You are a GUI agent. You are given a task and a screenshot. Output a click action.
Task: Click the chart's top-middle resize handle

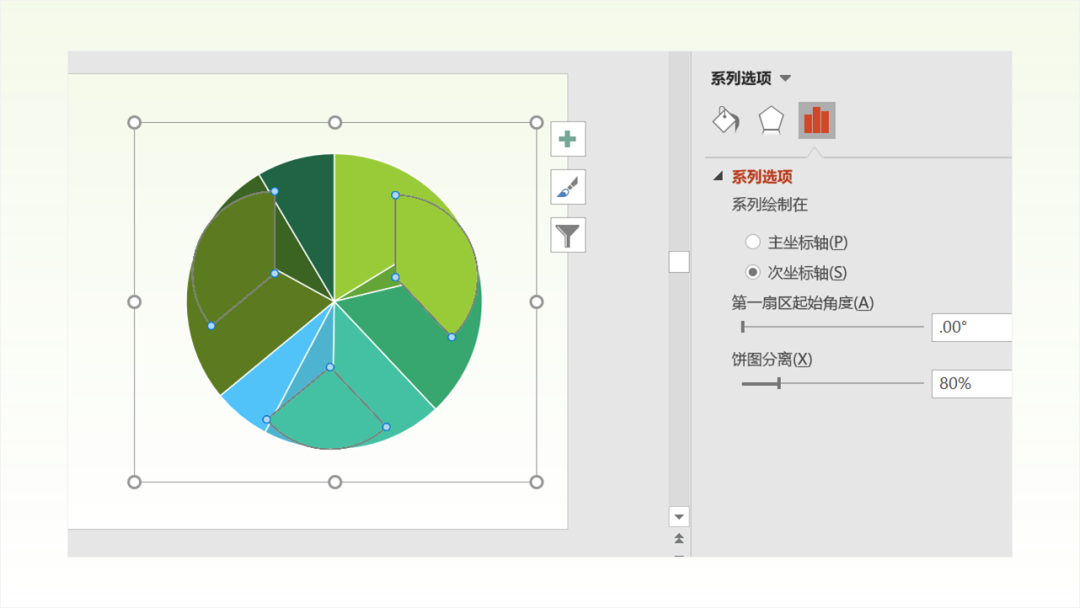click(x=335, y=123)
